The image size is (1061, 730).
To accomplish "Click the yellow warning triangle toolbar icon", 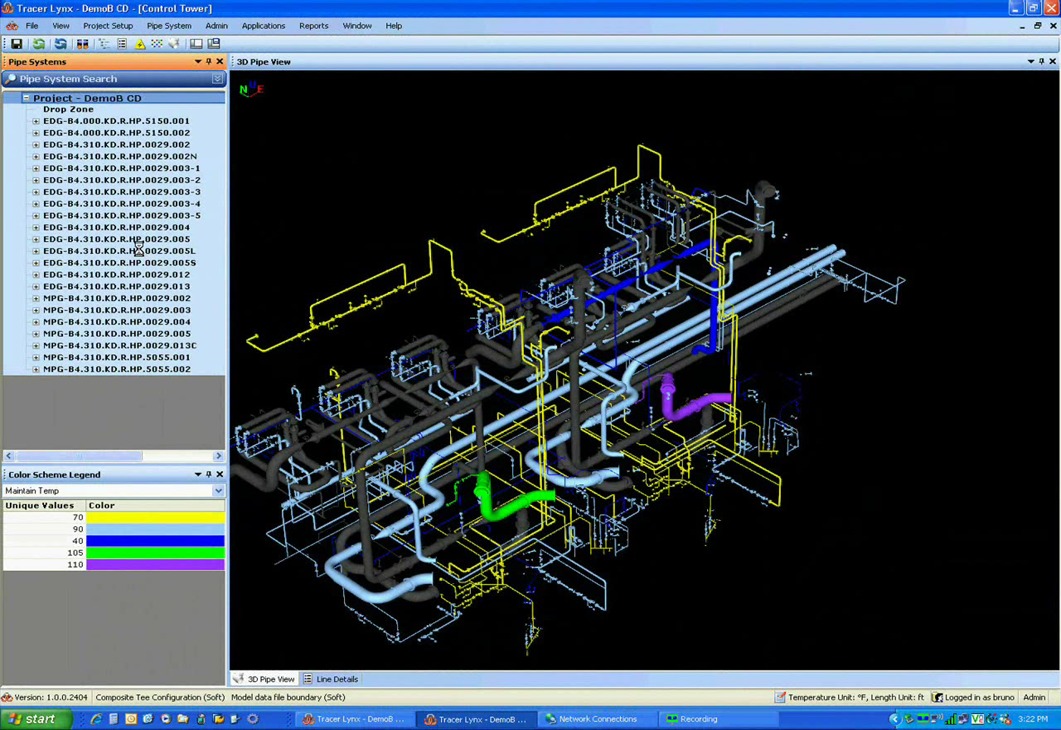I will click(140, 44).
